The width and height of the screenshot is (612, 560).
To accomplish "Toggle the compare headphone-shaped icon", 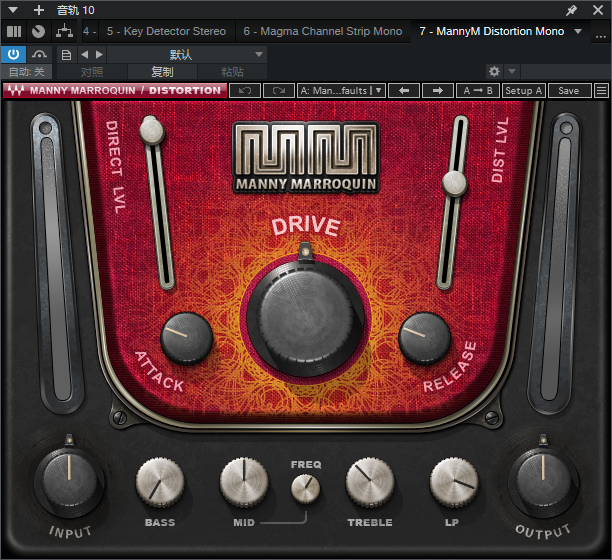I will (x=39, y=54).
